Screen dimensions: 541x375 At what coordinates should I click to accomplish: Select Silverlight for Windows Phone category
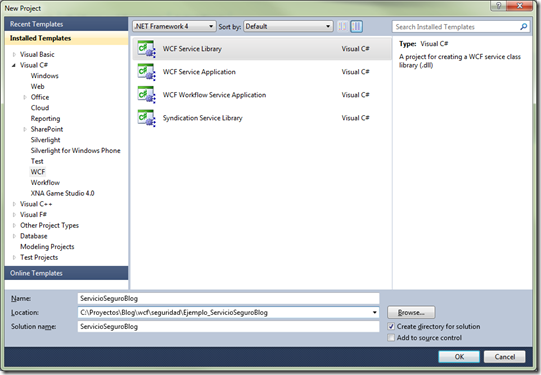point(75,151)
